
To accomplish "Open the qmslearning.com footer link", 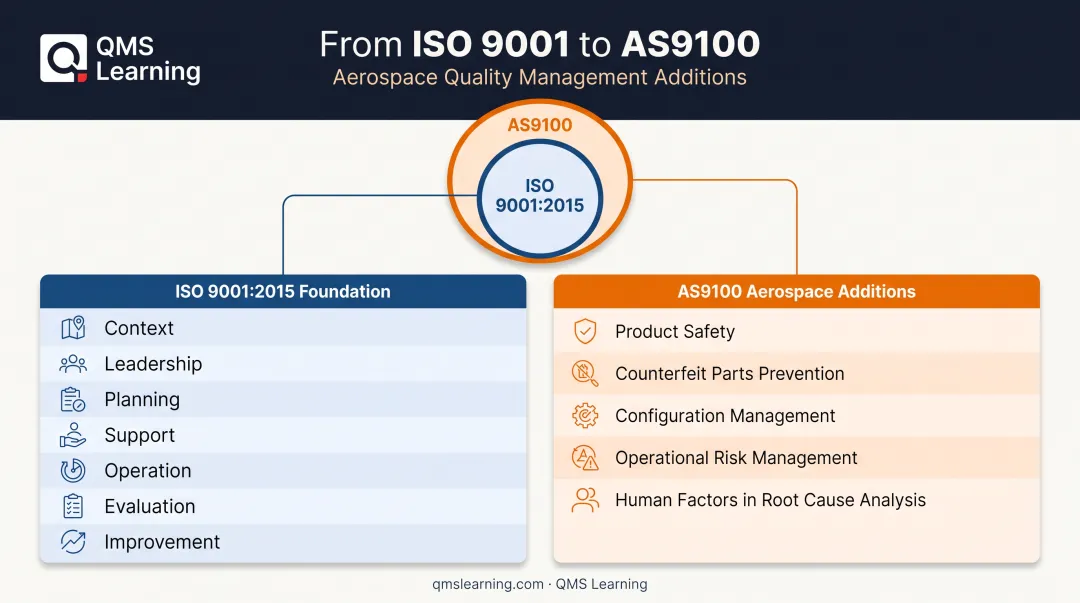I will click(488, 584).
